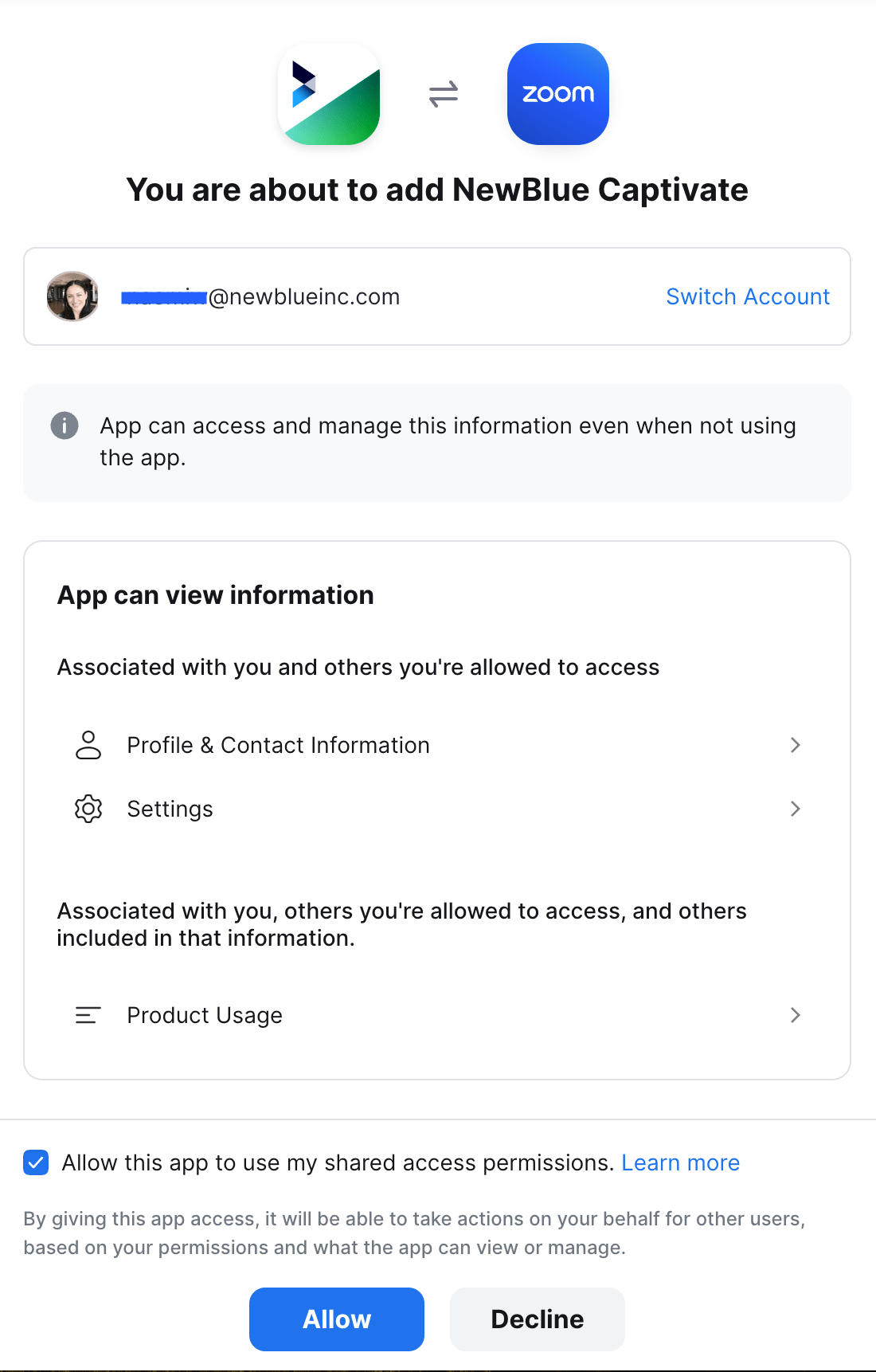Expand the Product Usage chevron
876x1372 pixels.
(x=795, y=1015)
